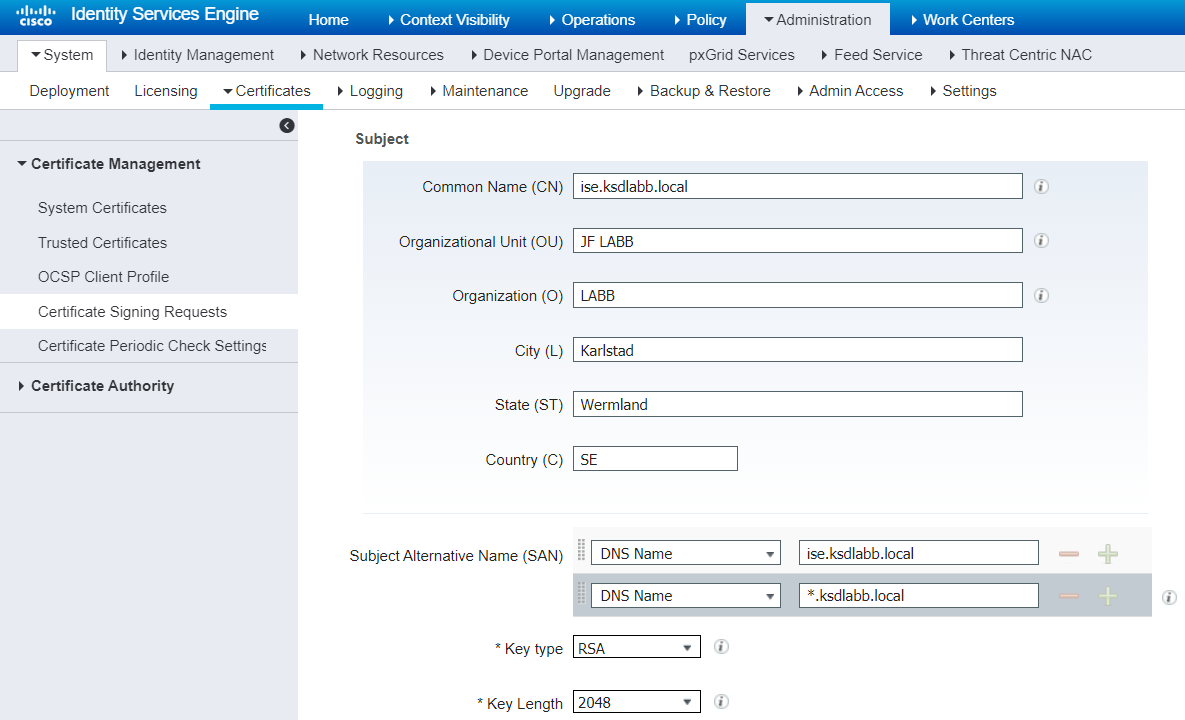Image resolution: width=1185 pixels, height=720 pixels.
Task: Open the Context Visibility menu
Action: pos(448,20)
